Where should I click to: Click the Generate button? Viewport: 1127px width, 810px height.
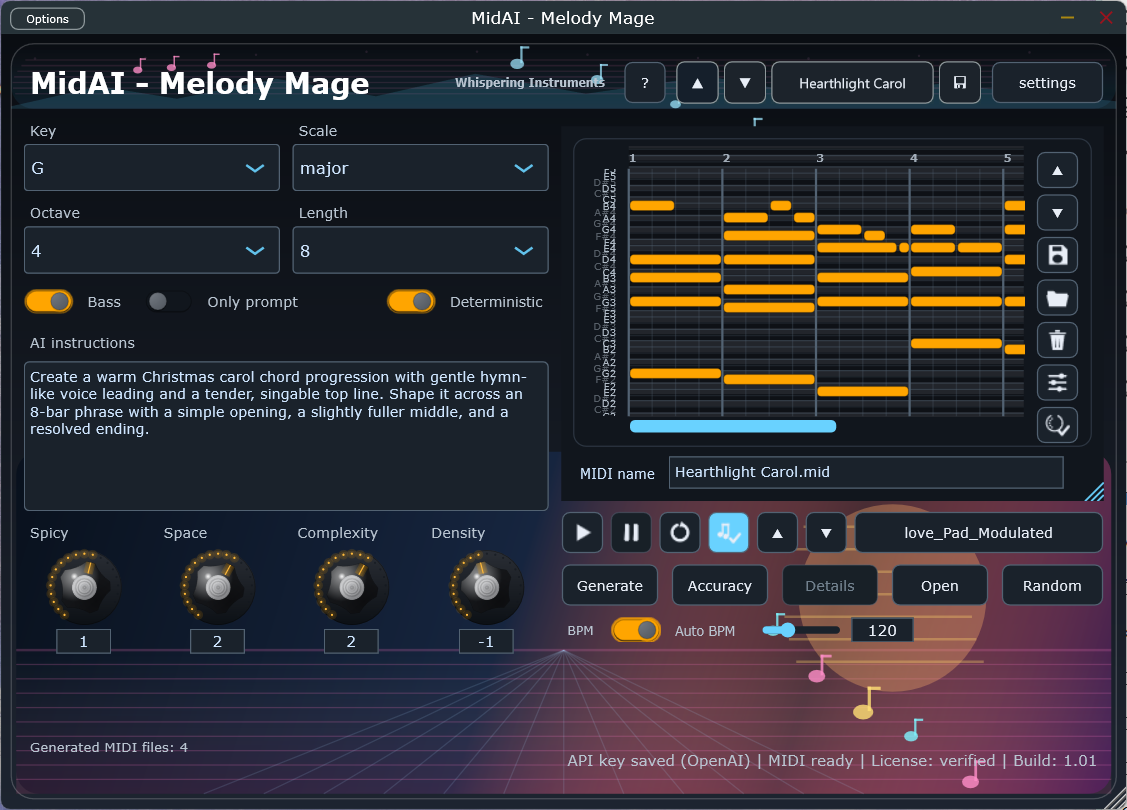click(x=610, y=586)
